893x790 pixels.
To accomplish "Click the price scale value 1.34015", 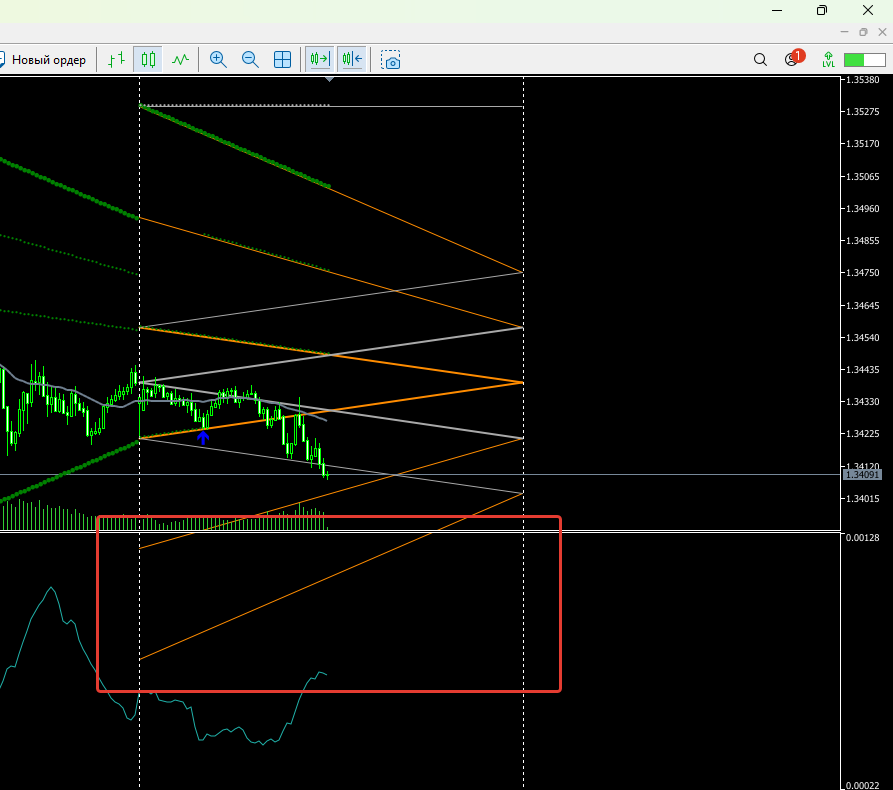I will 862,499.
